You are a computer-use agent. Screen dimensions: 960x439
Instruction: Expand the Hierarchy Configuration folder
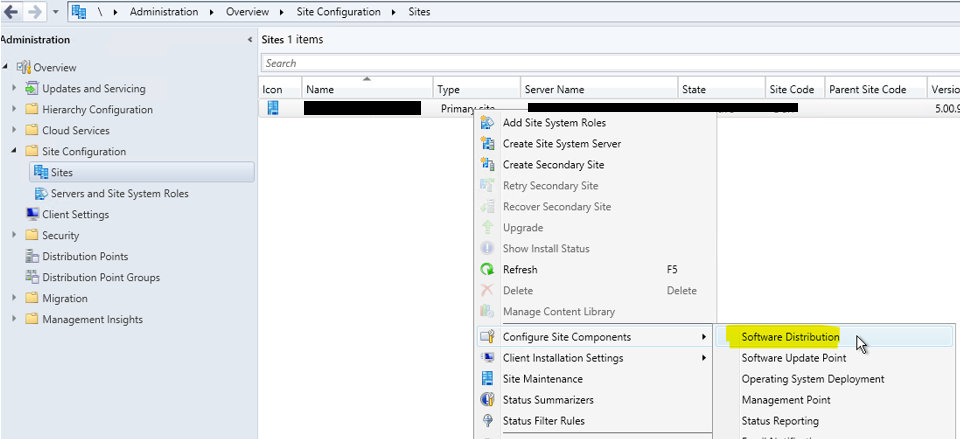click(x=14, y=110)
